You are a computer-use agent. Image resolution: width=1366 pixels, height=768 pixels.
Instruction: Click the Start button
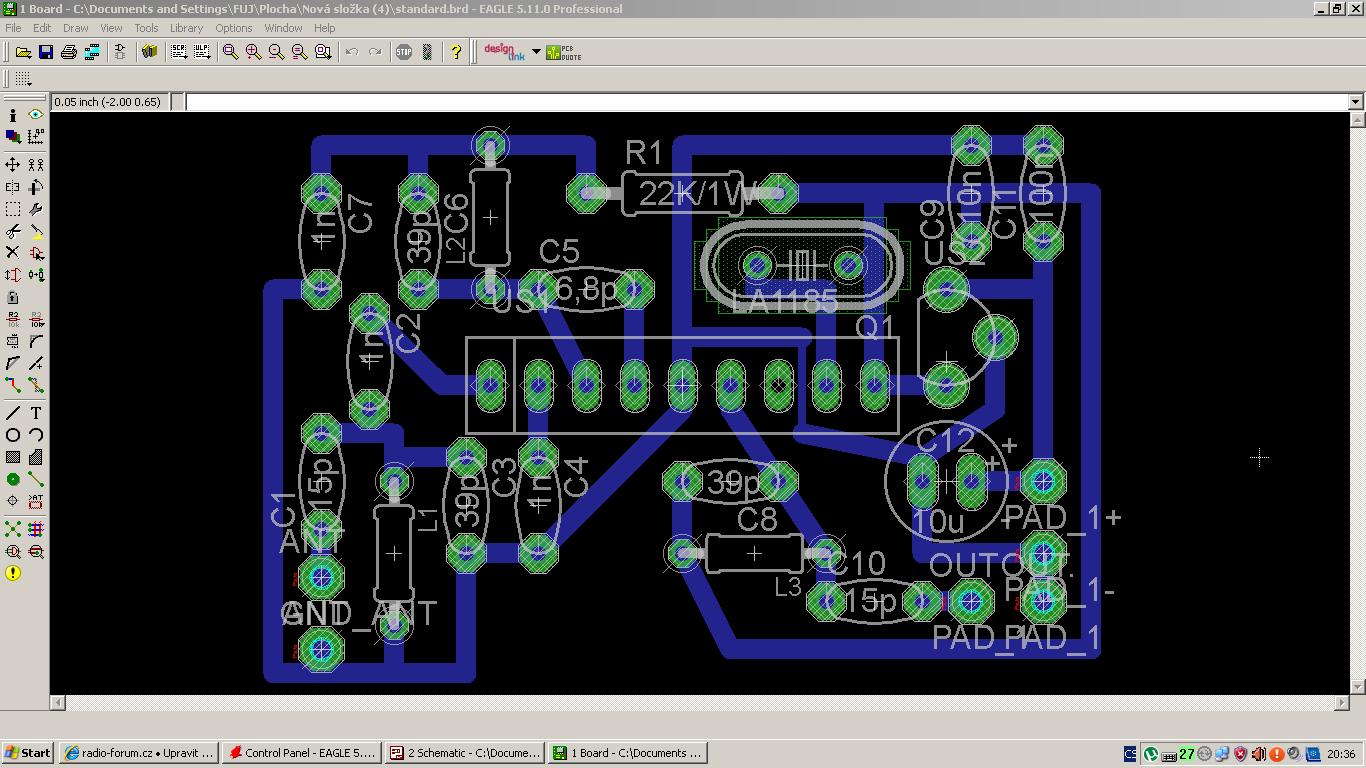tap(28, 753)
